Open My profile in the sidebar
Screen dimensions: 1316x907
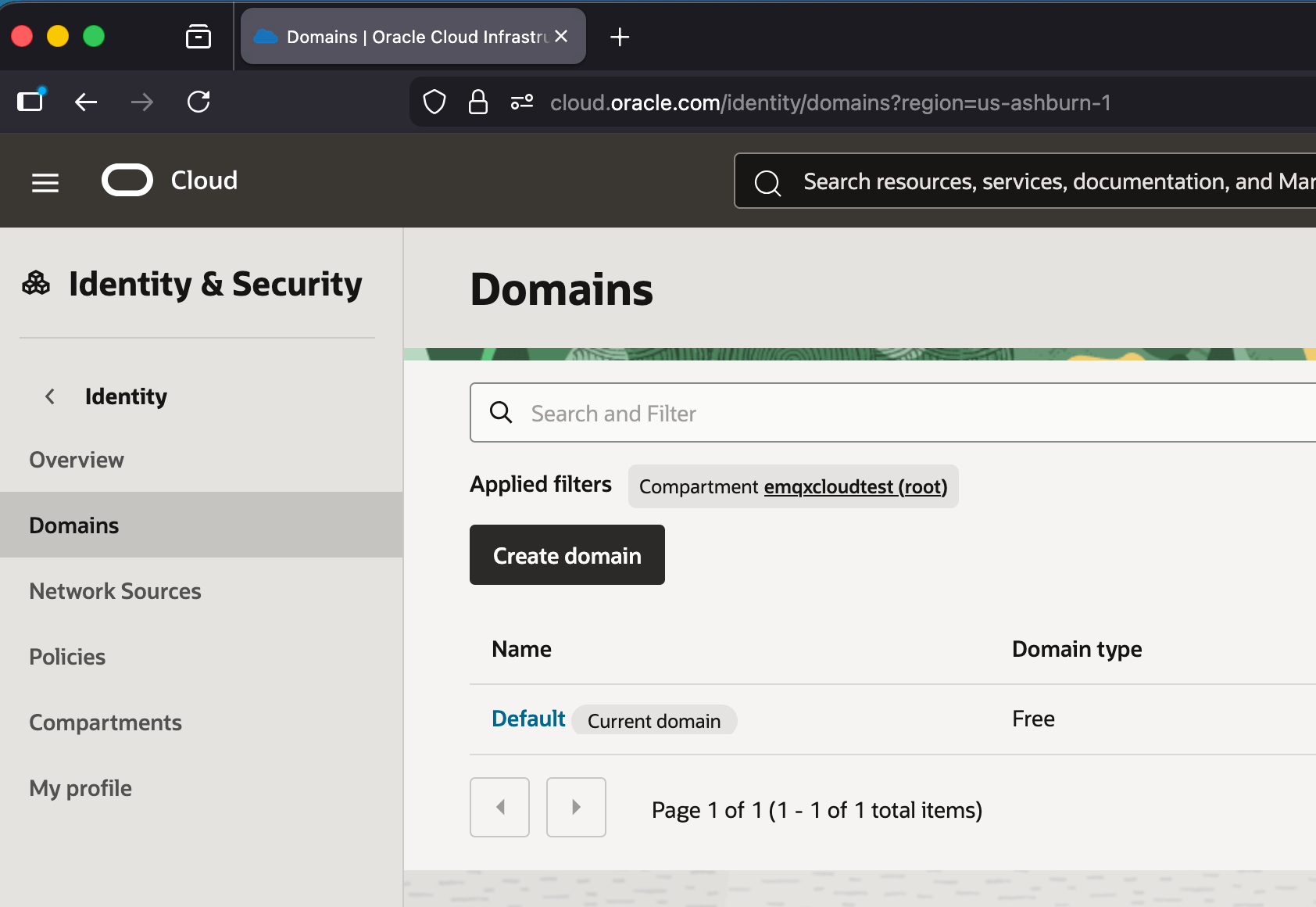(80, 788)
